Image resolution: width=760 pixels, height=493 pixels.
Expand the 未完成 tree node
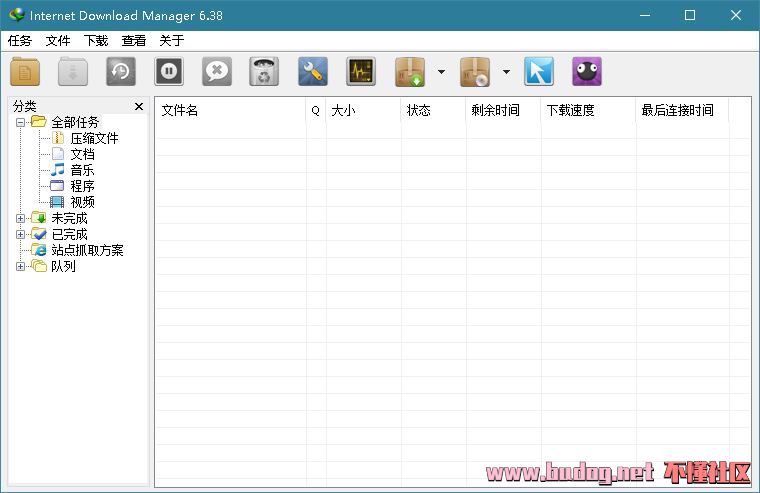(x=21, y=218)
